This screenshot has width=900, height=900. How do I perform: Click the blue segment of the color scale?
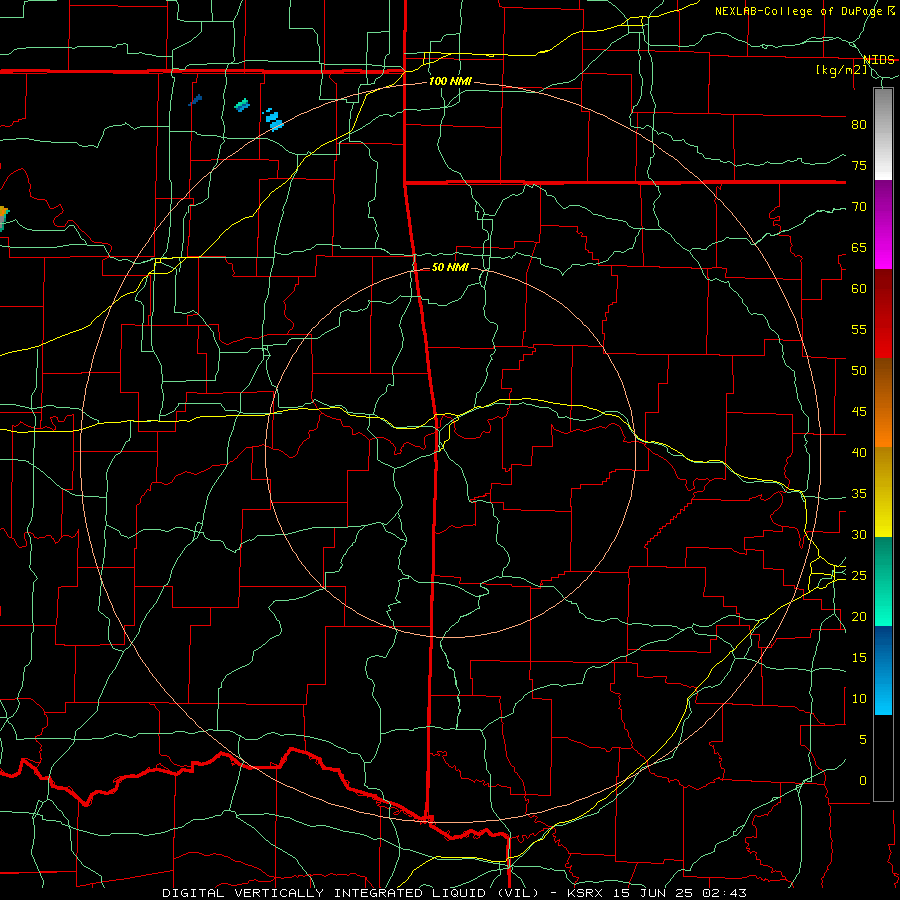pyautogui.click(x=883, y=670)
